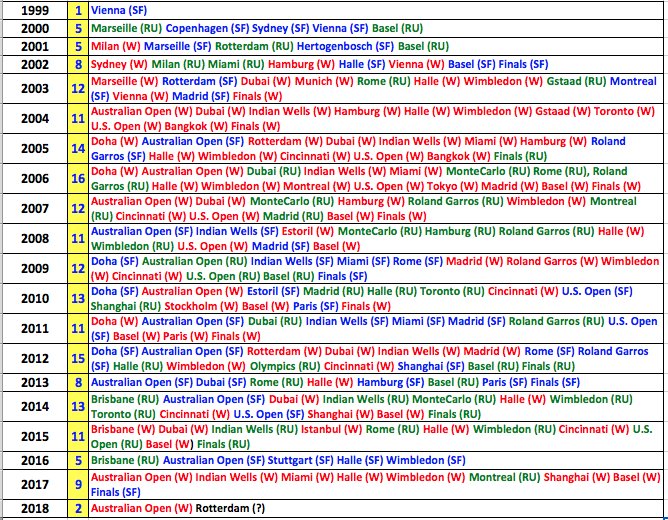The image size is (668, 520).
Task: Select the year cell 2012
Action: click(35, 359)
